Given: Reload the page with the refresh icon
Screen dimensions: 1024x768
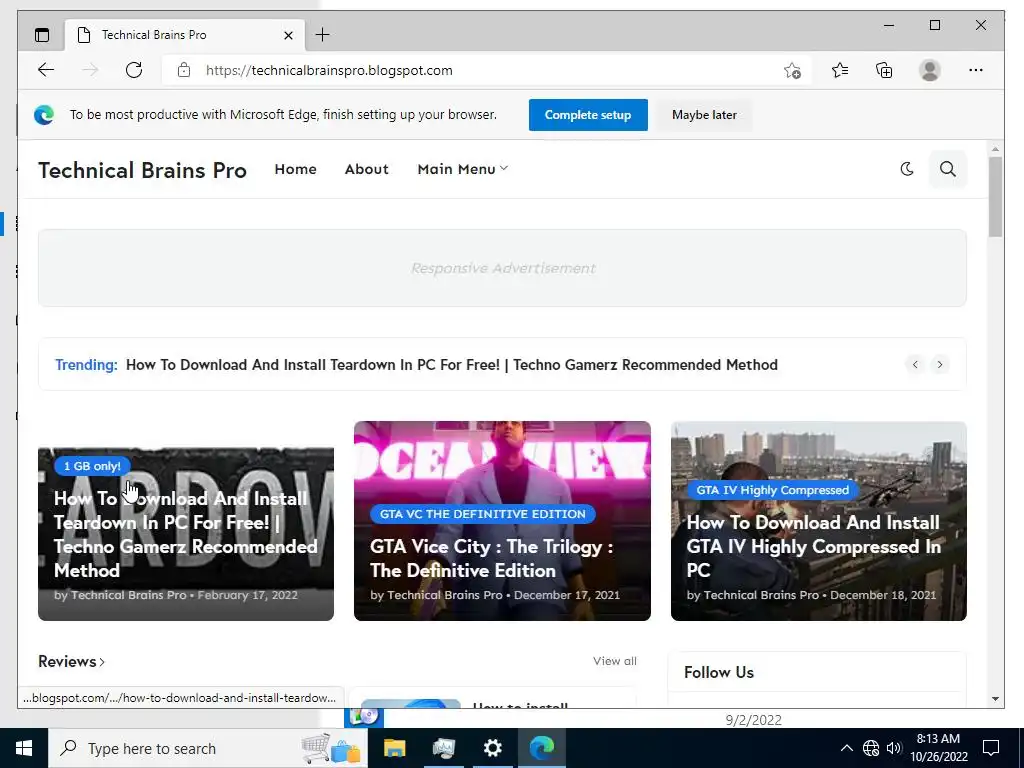Looking at the screenshot, I should [x=134, y=70].
